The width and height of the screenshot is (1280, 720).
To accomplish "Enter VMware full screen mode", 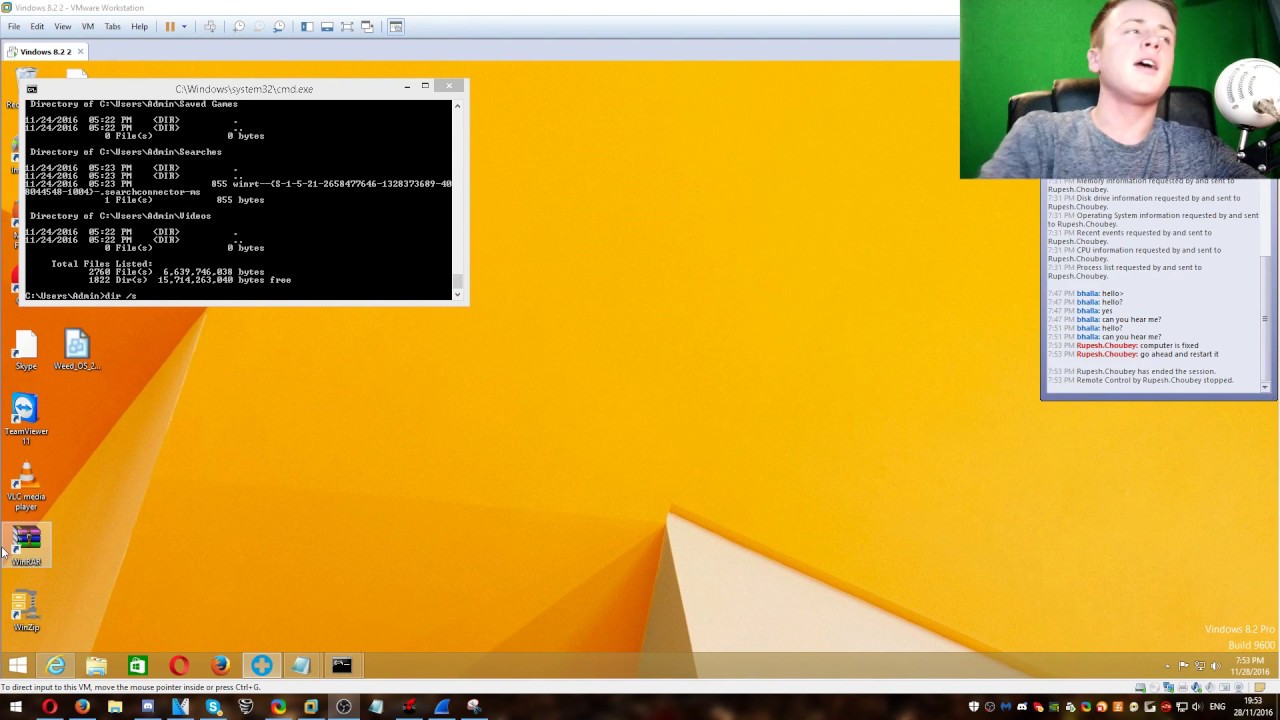I will [347, 27].
